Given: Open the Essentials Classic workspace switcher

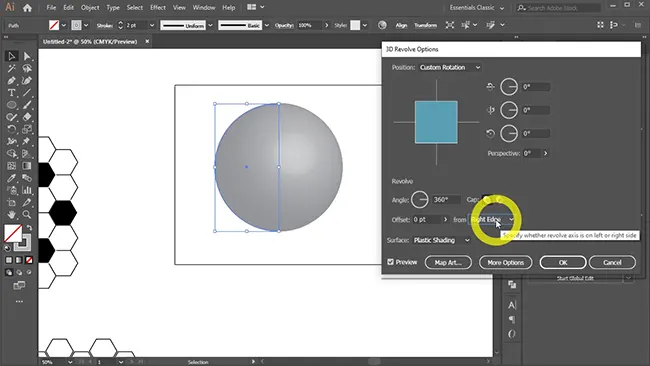Looking at the screenshot, I should [x=477, y=7].
